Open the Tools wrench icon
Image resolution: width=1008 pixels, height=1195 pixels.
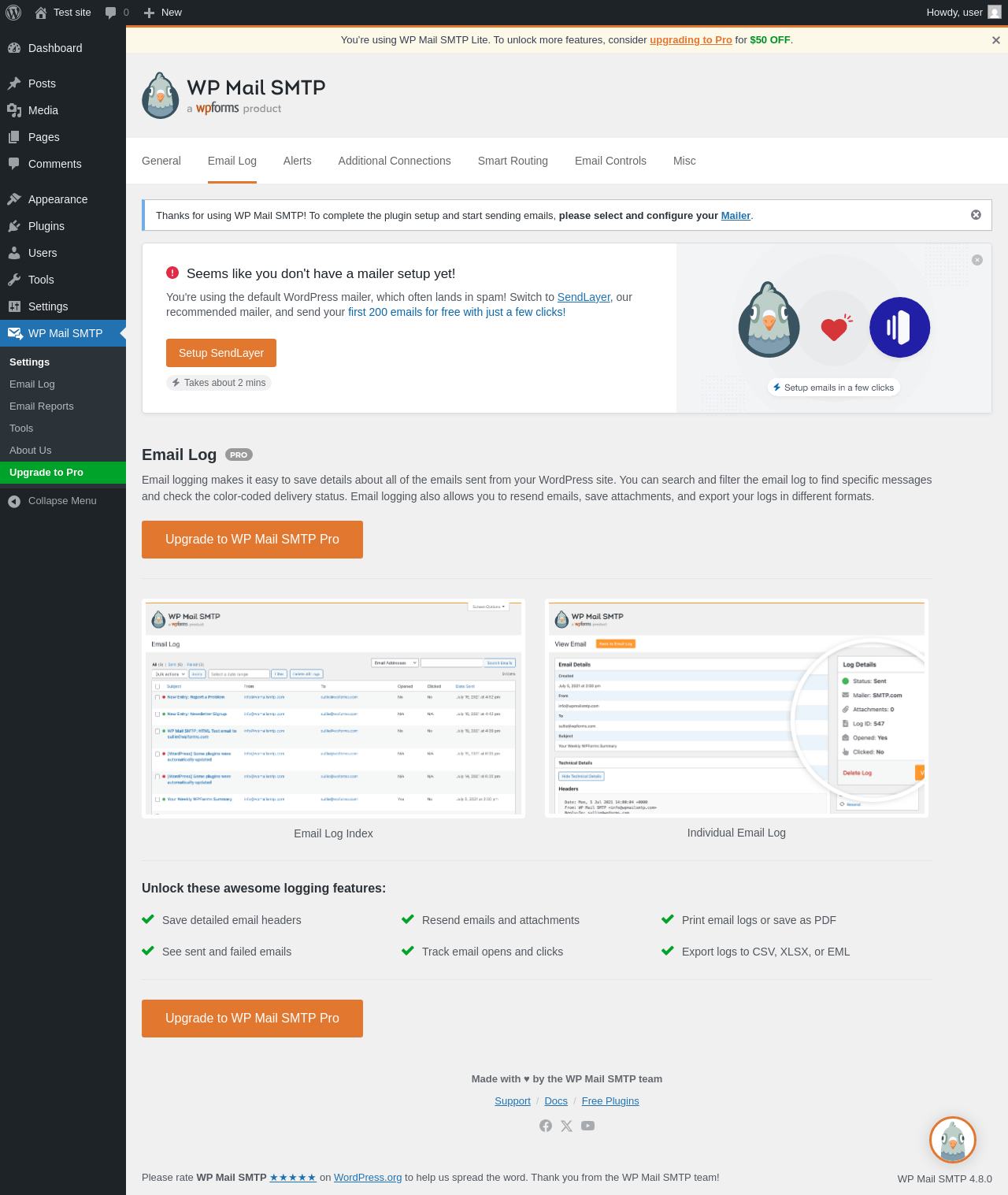coord(14,280)
